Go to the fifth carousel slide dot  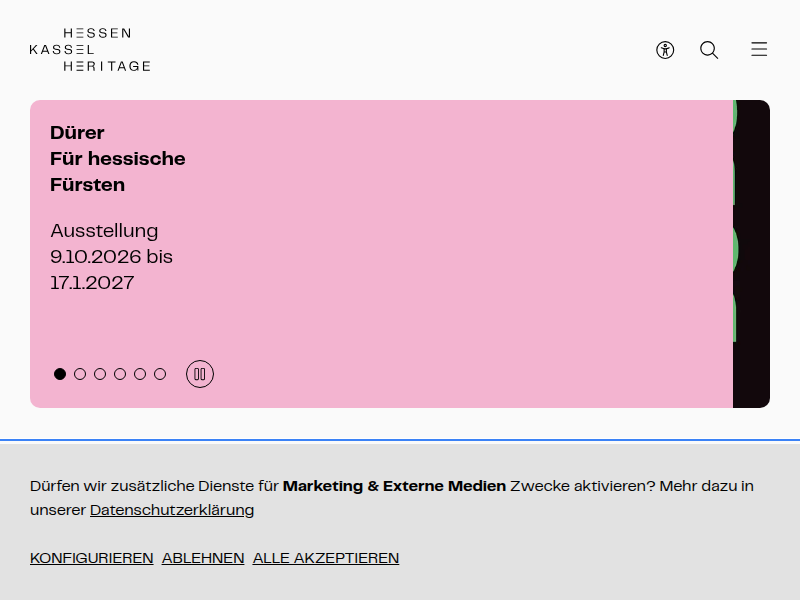point(140,374)
